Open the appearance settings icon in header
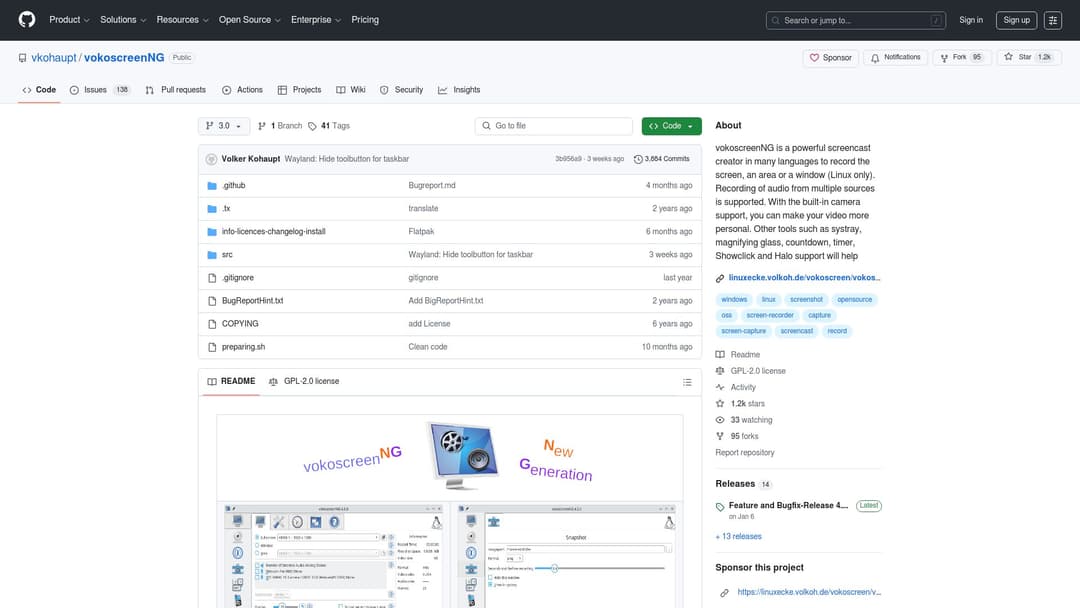 1052,21
